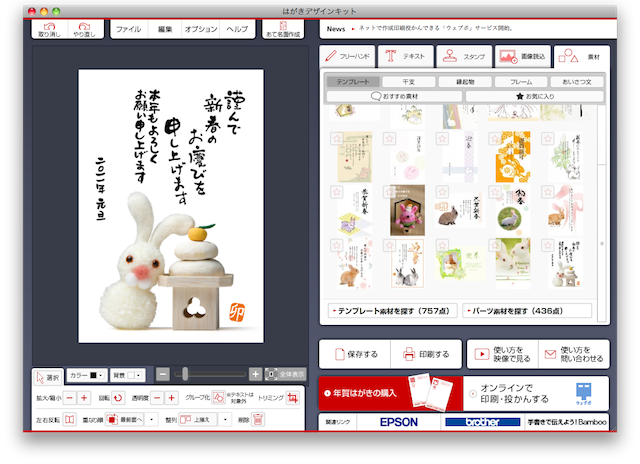The image size is (640, 464).
Task: Switch to the 干支 tab
Action: pyautogui.click(x=408, y=81)
